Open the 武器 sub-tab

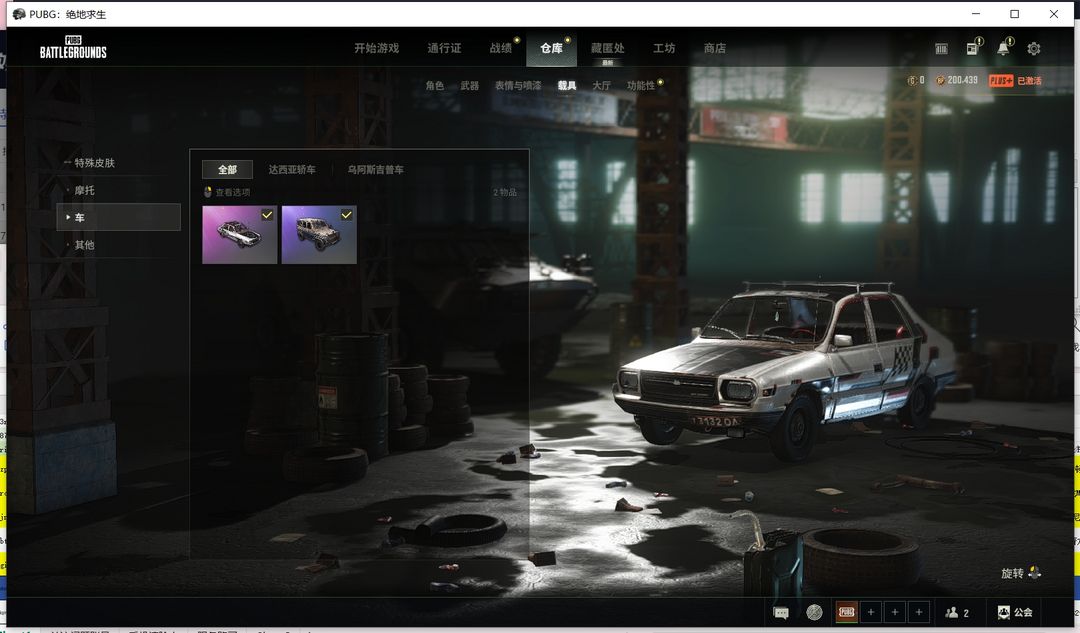click(469, 86)
